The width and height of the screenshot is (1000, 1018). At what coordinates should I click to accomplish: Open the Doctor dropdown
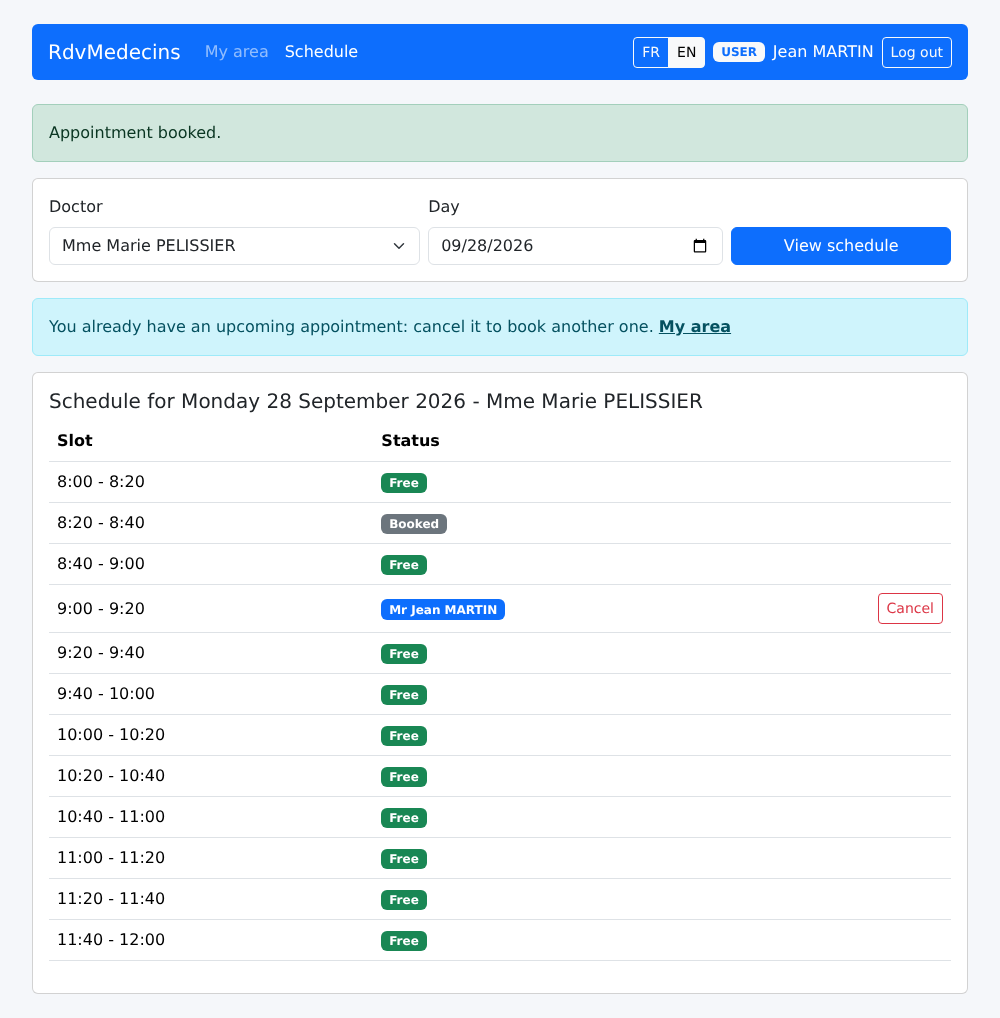pyautogui.click(x=234, y=246)
